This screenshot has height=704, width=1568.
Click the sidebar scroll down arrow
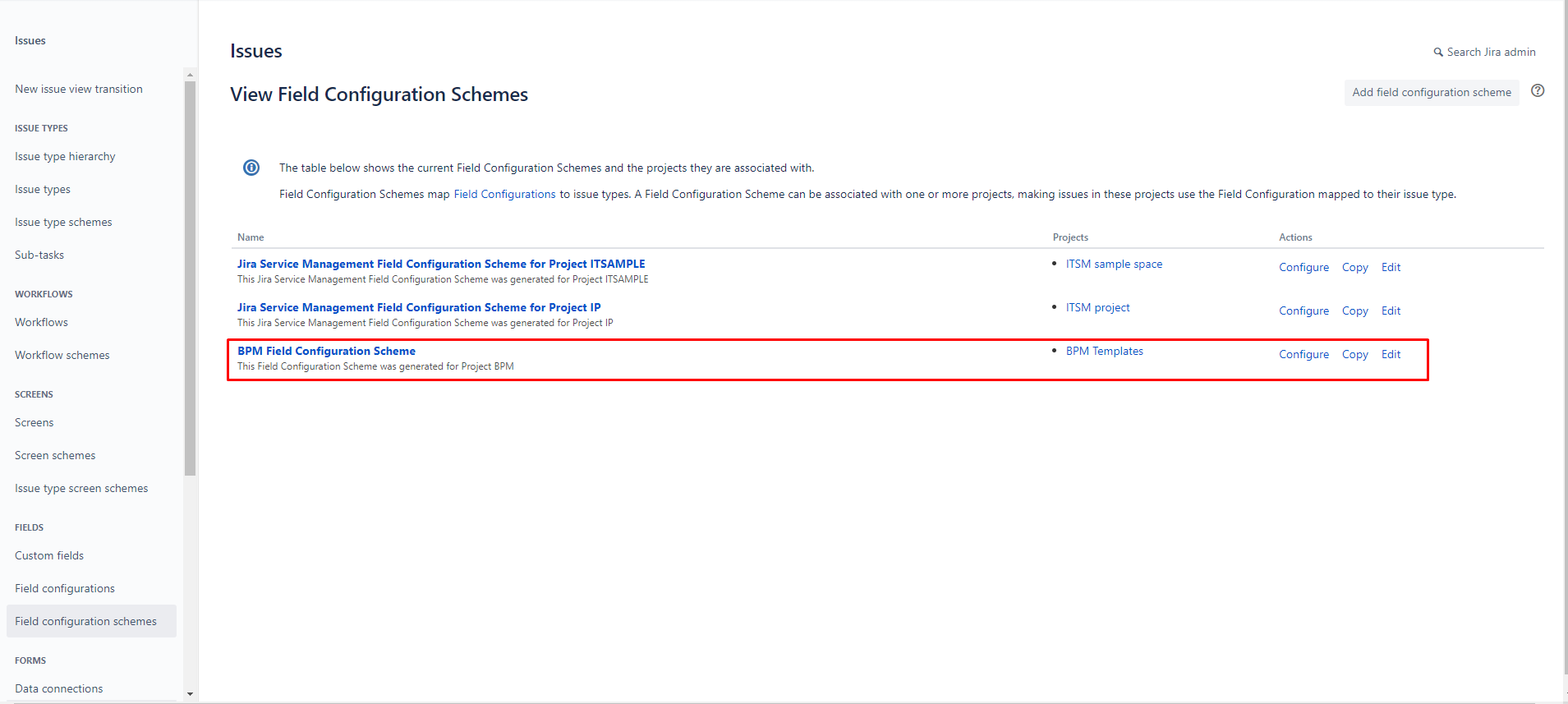(x=190, y=694)
